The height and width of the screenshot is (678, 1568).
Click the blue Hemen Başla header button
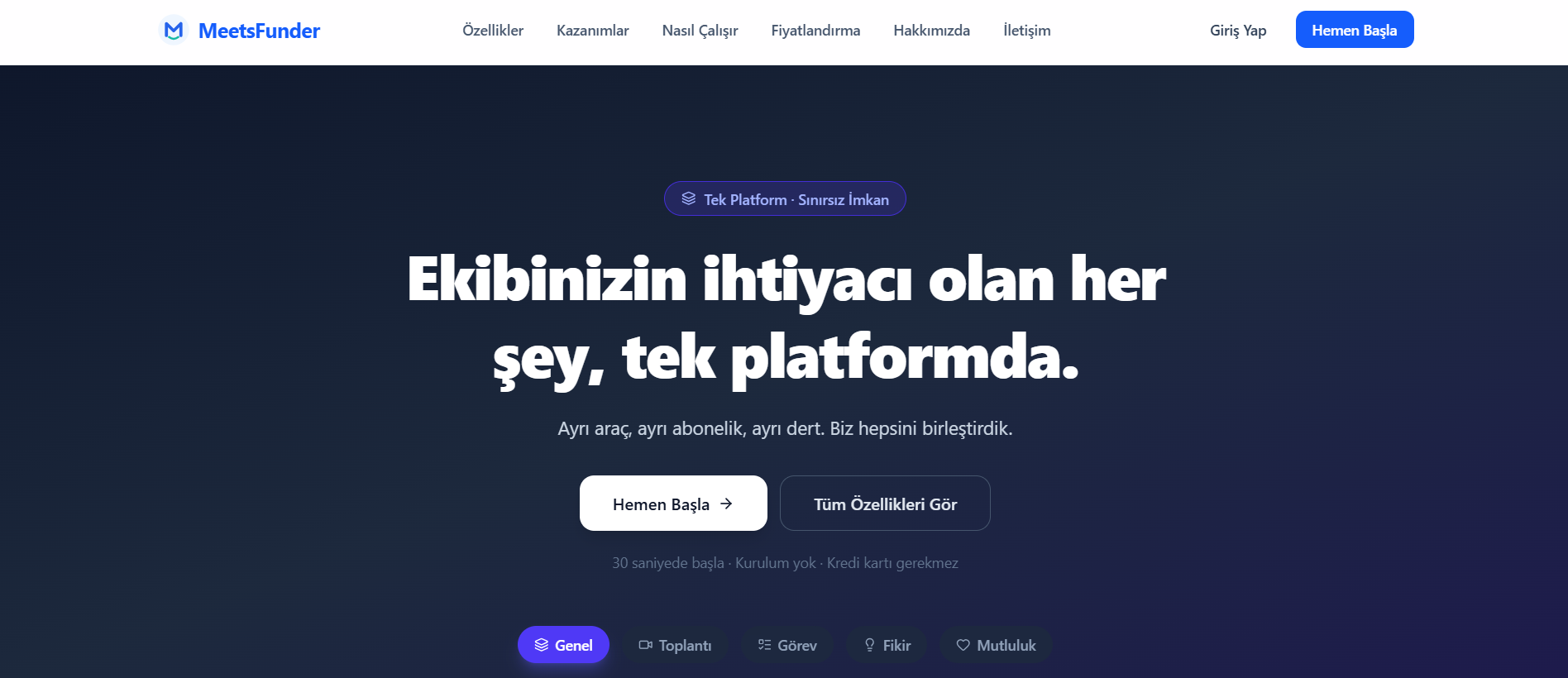point(1355,30)
